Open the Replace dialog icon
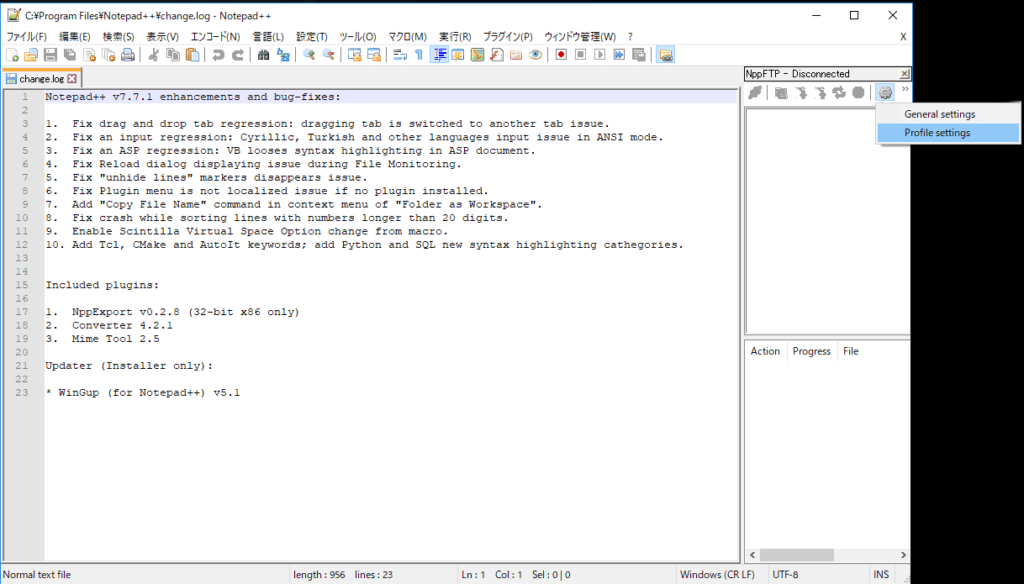 283,55
